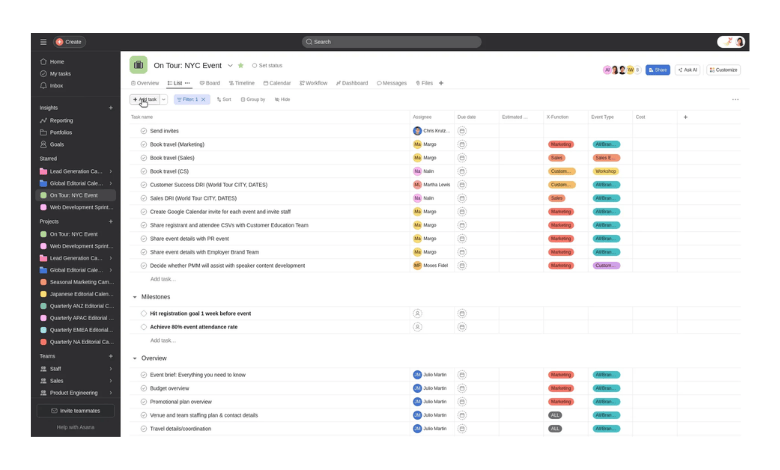Open the dropdown arrow beside Add task
Viewport: 780px width, 470px height.
[164, 100]
